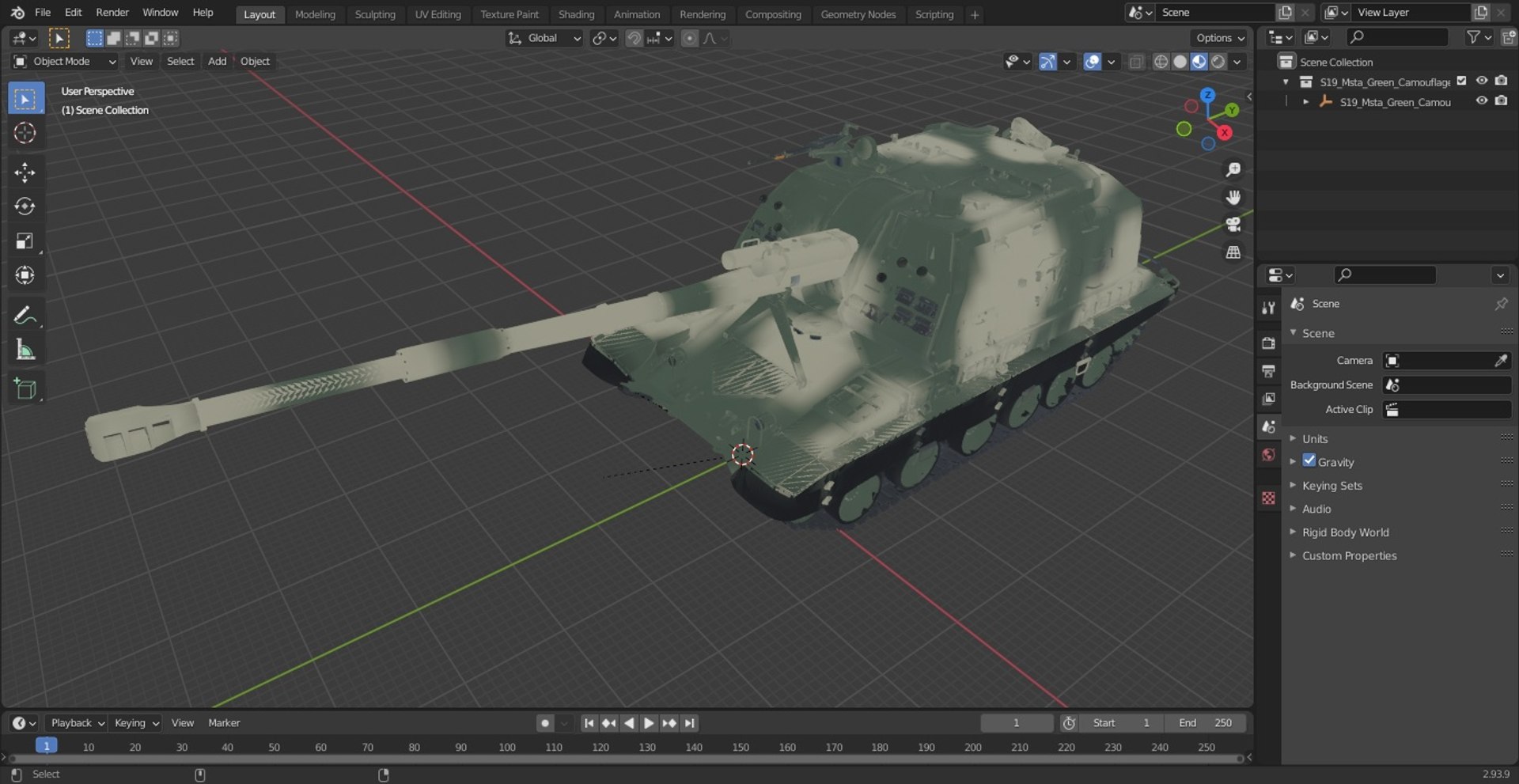Jump to the end frame
This screenshot has width=1519, height=784.
(x=690, y=723)
